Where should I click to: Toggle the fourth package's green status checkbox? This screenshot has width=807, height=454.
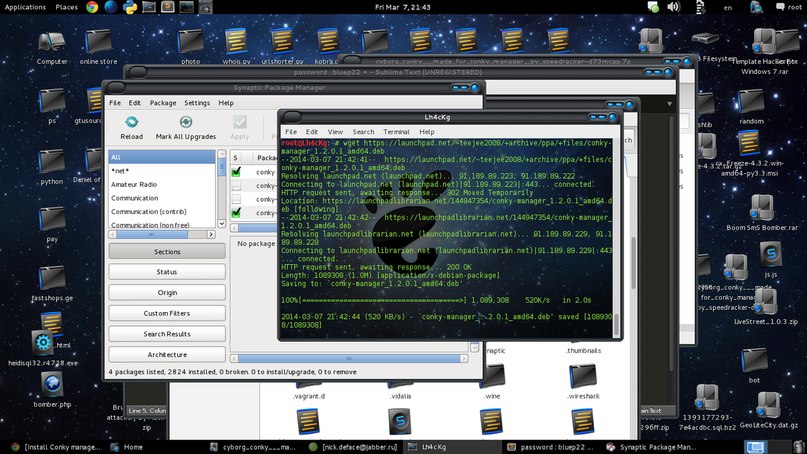click(x=236, y=213)
